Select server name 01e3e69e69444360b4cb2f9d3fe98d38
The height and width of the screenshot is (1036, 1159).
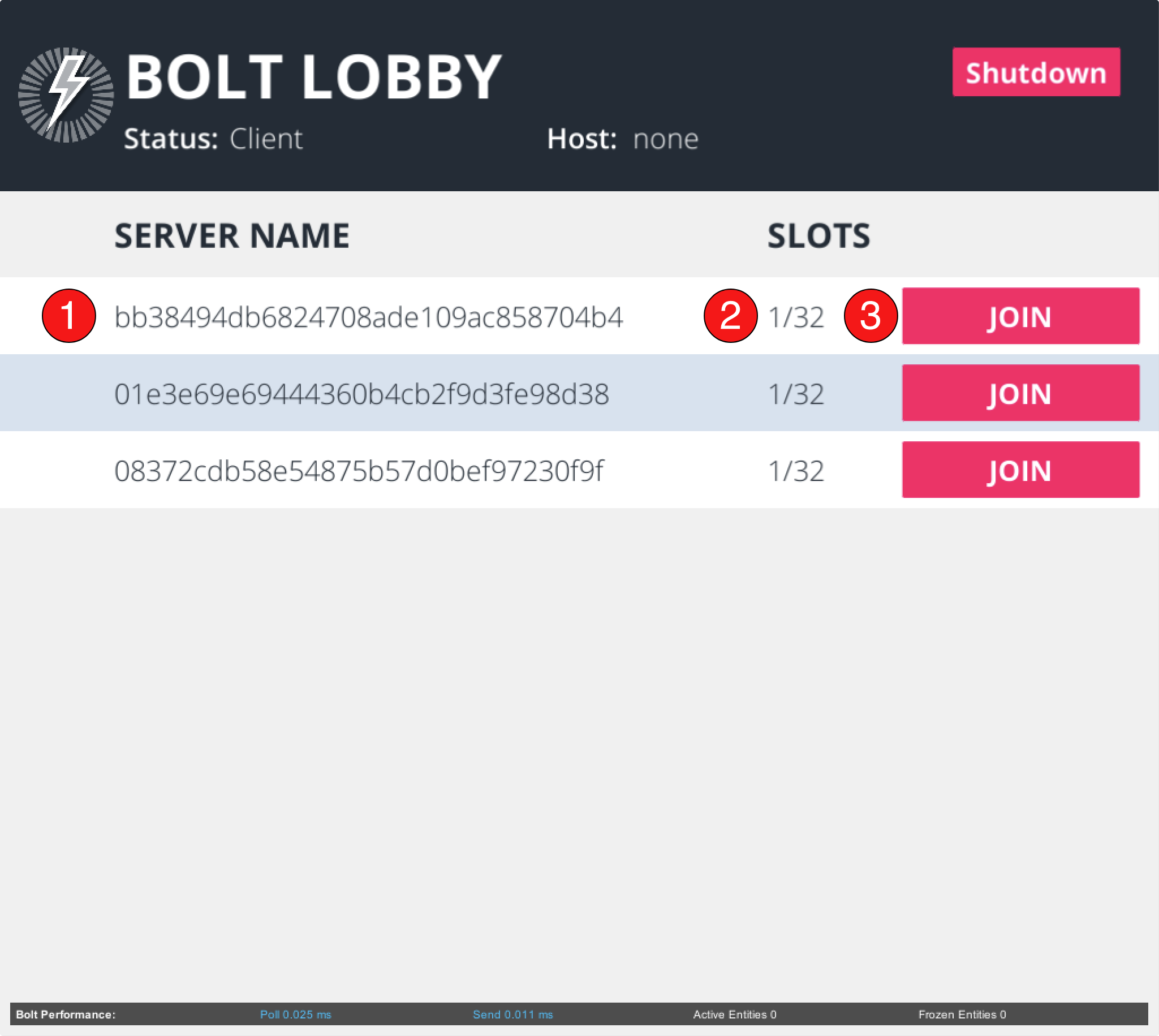click(362, 394)
